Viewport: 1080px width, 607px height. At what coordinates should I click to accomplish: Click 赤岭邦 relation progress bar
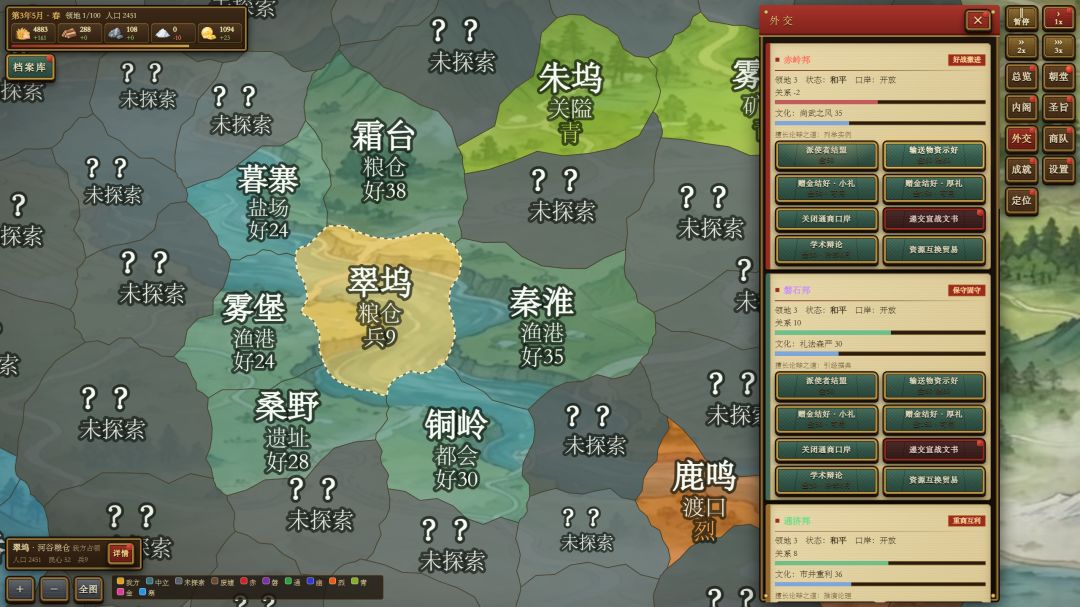(x=880, y=102)
